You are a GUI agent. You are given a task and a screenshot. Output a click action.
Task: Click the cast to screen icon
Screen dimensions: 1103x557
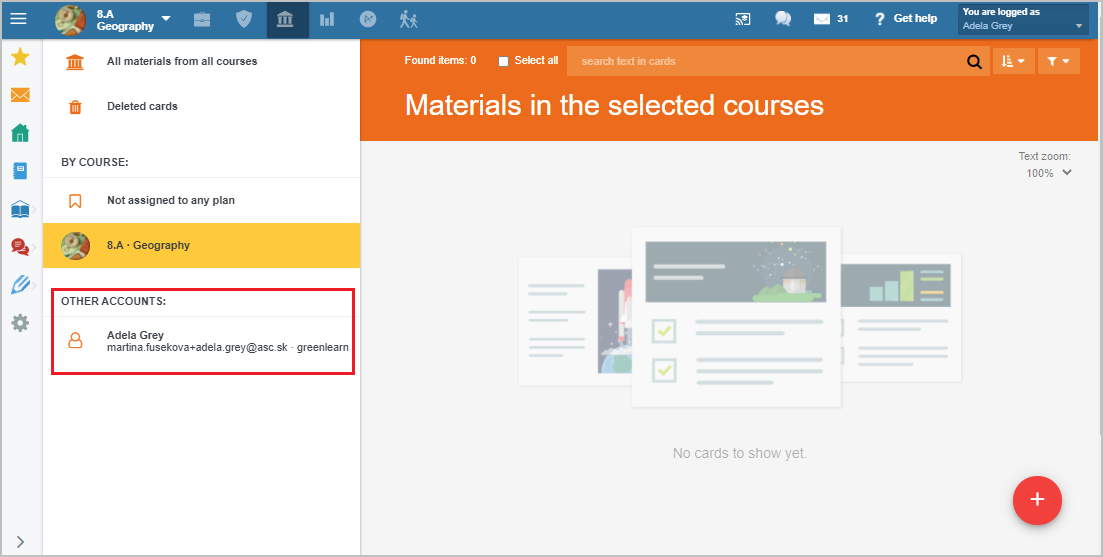click(743, 20)
